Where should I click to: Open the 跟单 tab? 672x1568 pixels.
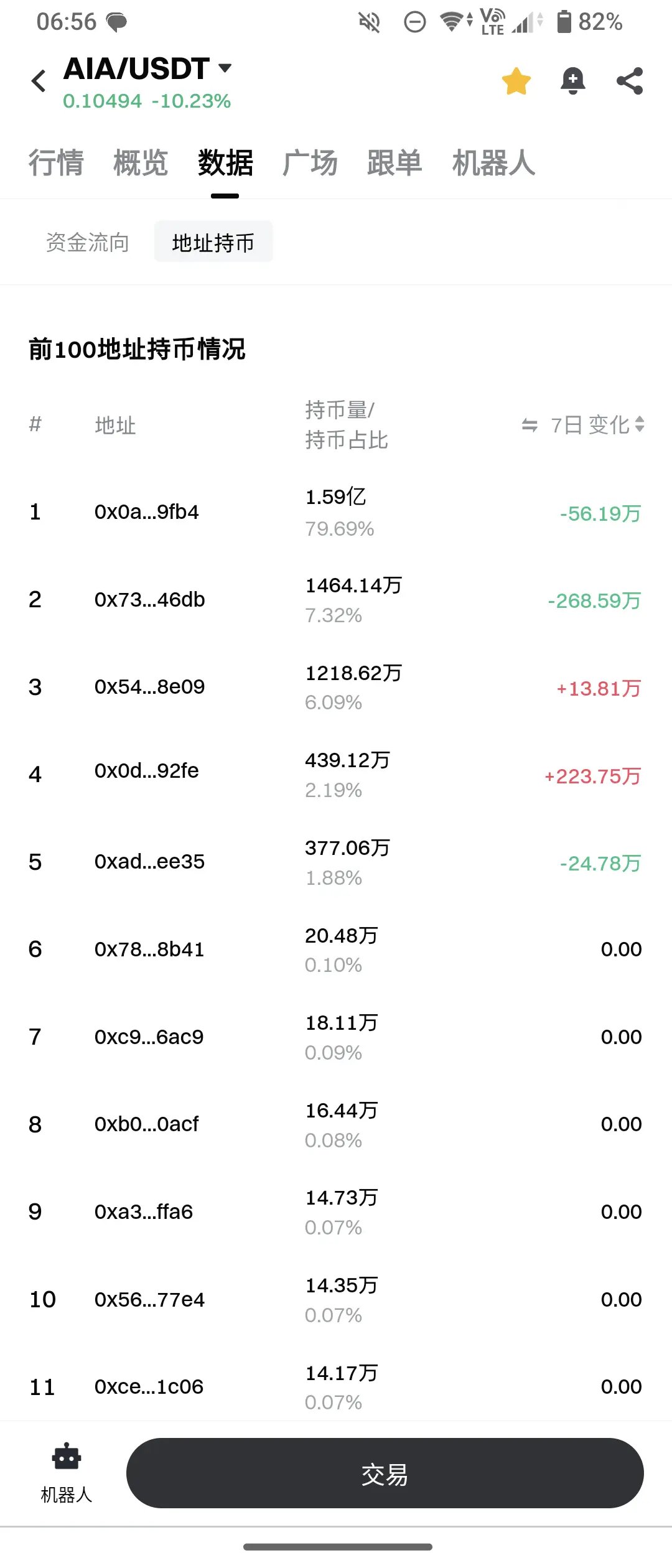click(394, 163)
